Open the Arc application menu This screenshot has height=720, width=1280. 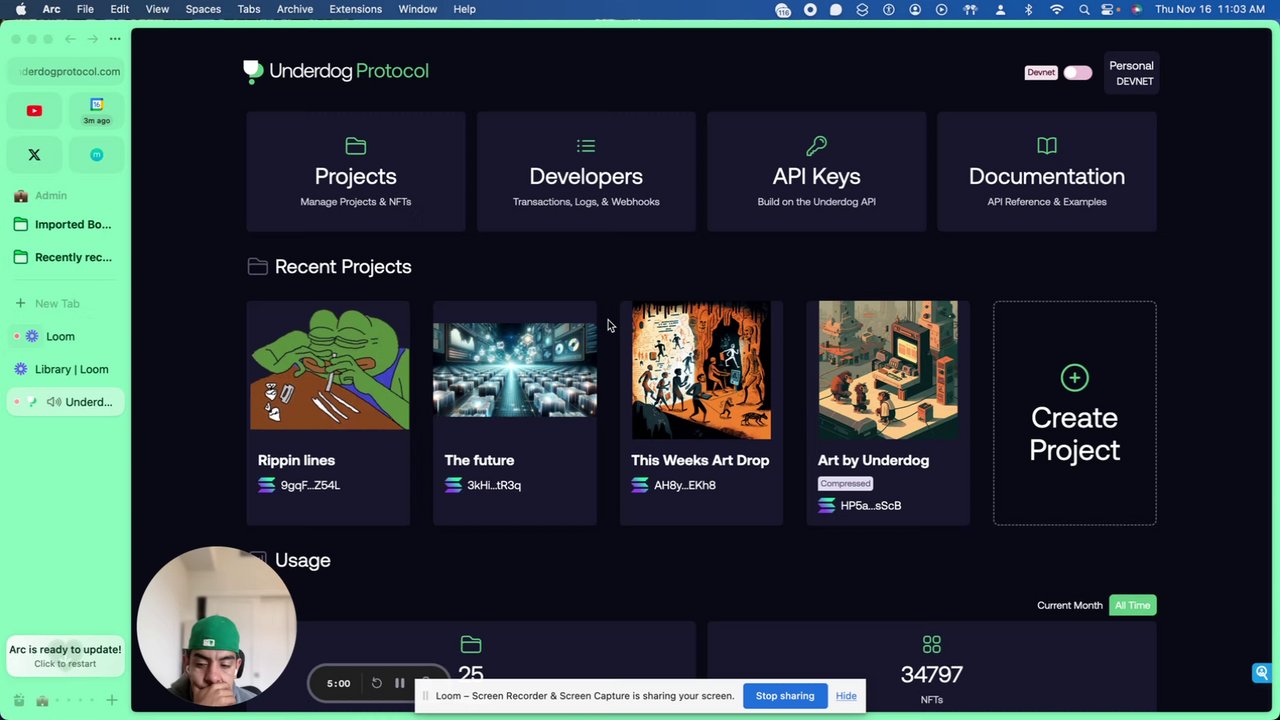(51, 9)
